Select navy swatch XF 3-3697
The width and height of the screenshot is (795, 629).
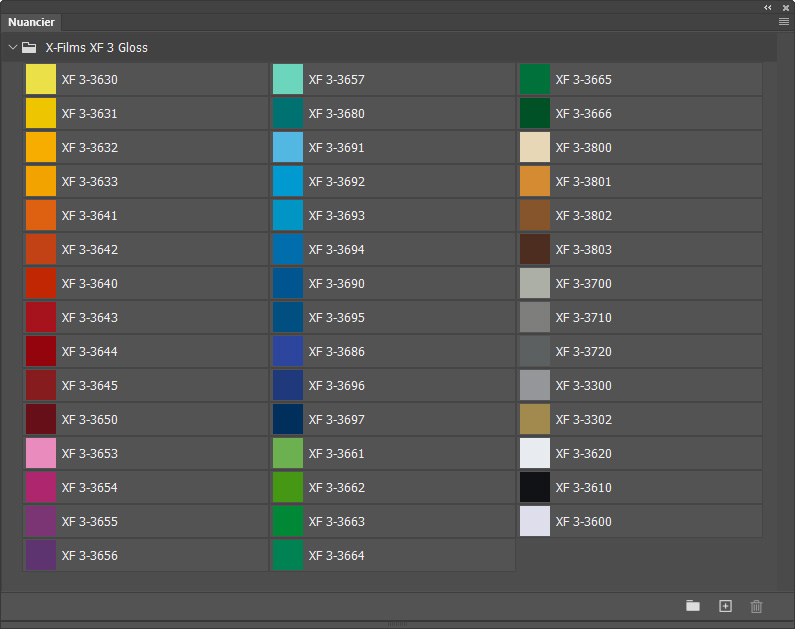288,419
